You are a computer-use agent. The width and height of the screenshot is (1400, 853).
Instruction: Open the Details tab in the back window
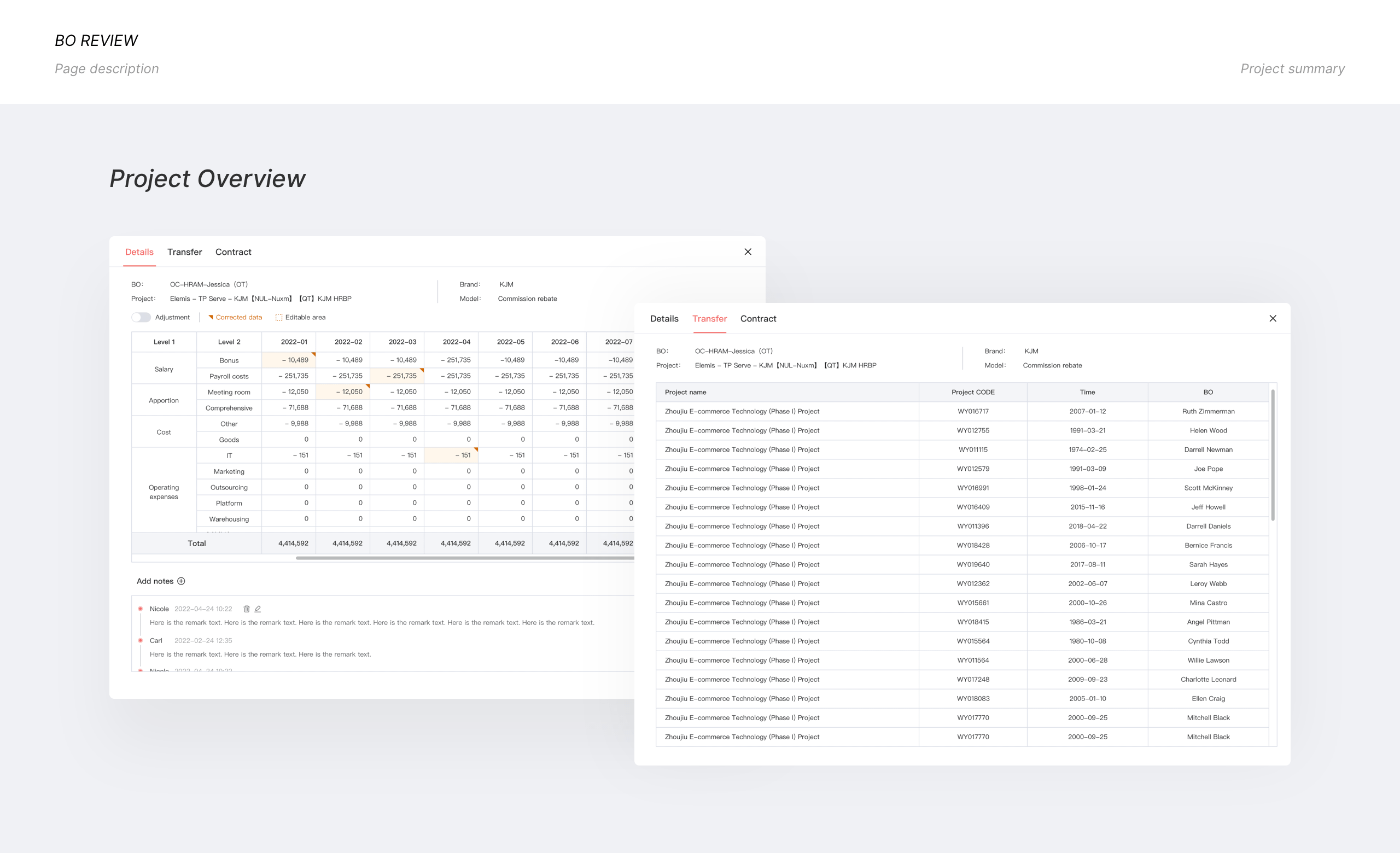tap(139, 252)
